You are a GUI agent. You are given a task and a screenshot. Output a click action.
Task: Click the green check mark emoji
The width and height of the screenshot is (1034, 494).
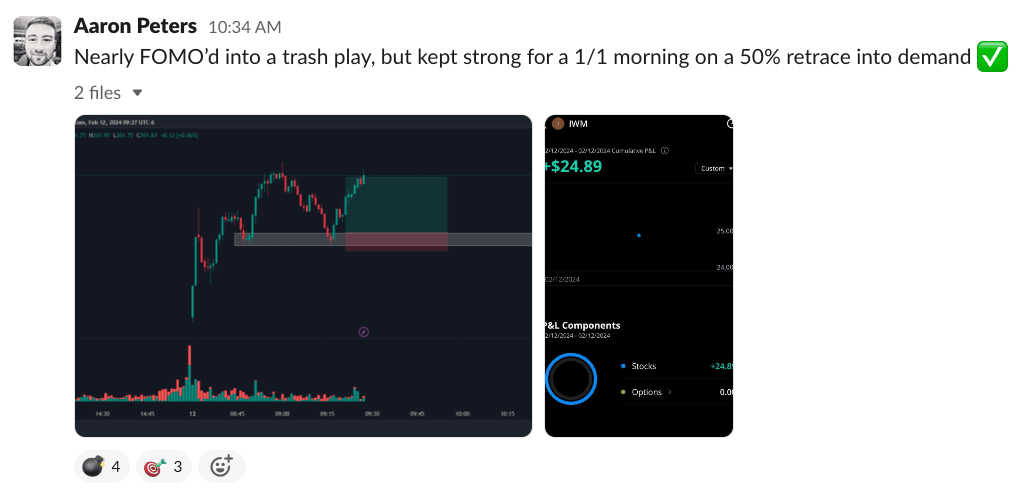click(990, 58)
